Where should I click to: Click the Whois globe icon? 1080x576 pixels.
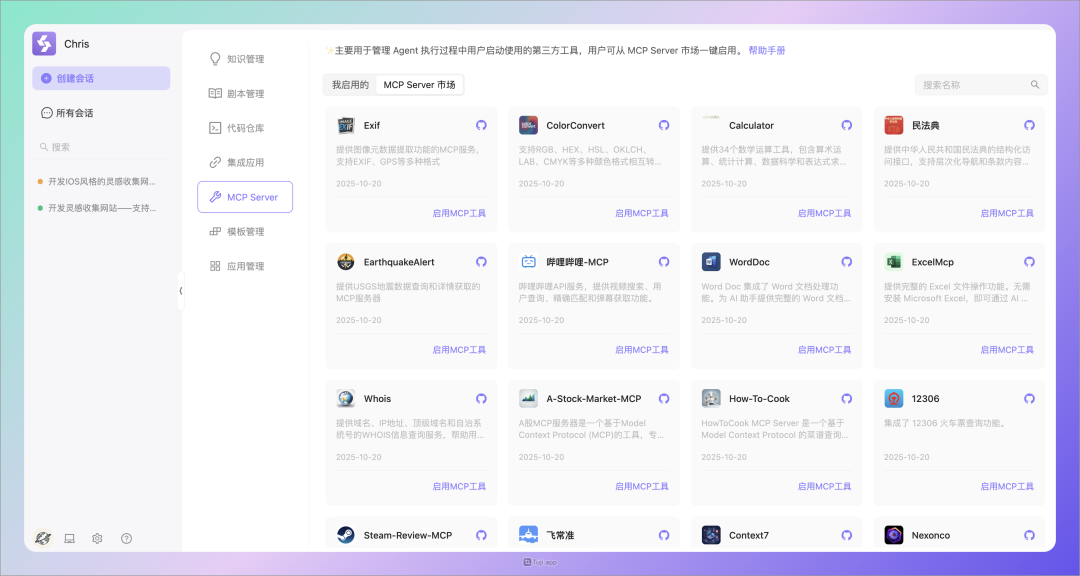pyautogui.click(x=346, y=399)
